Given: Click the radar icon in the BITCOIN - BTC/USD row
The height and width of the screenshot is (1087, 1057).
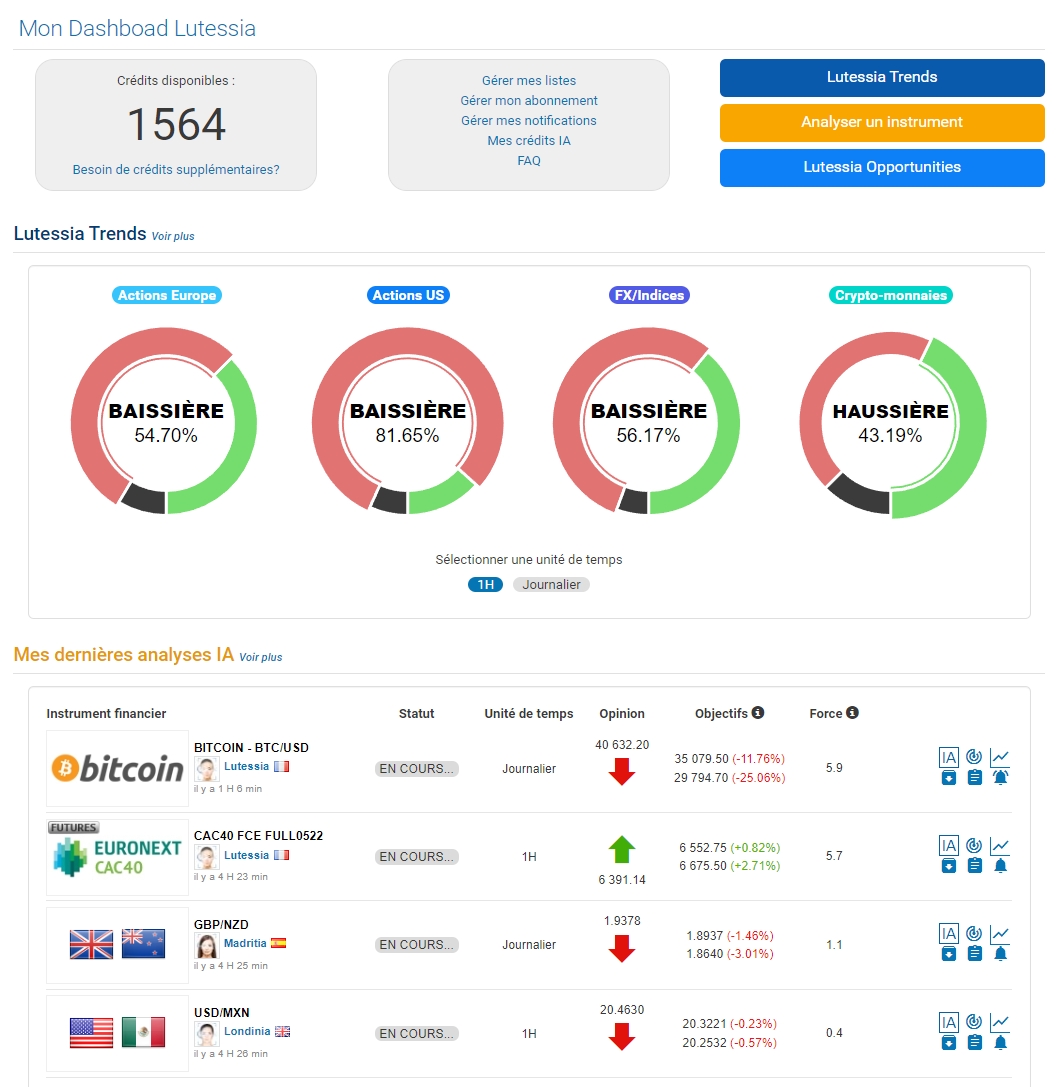Looking at the screenshot, I should pos(974,756).
